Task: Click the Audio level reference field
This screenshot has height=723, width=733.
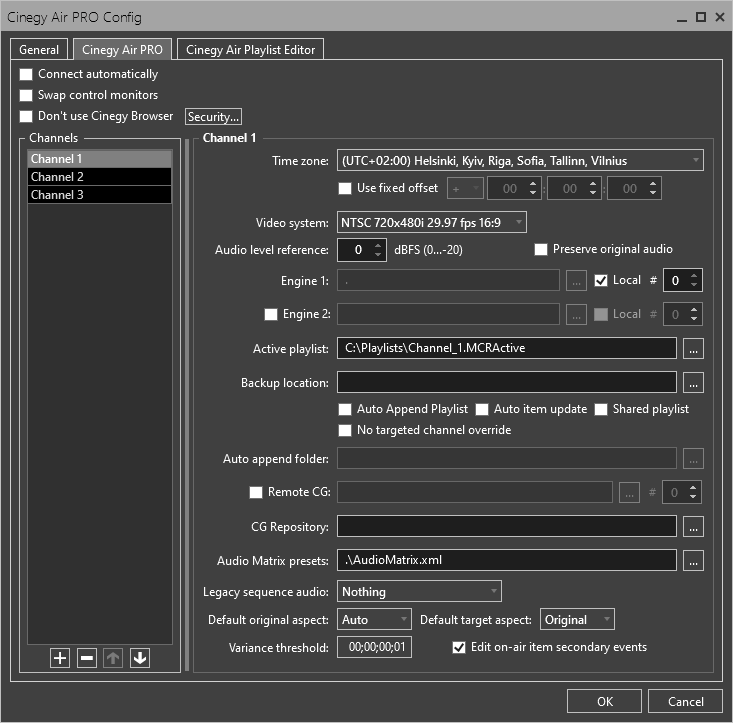Action: [x=356, y=250]
